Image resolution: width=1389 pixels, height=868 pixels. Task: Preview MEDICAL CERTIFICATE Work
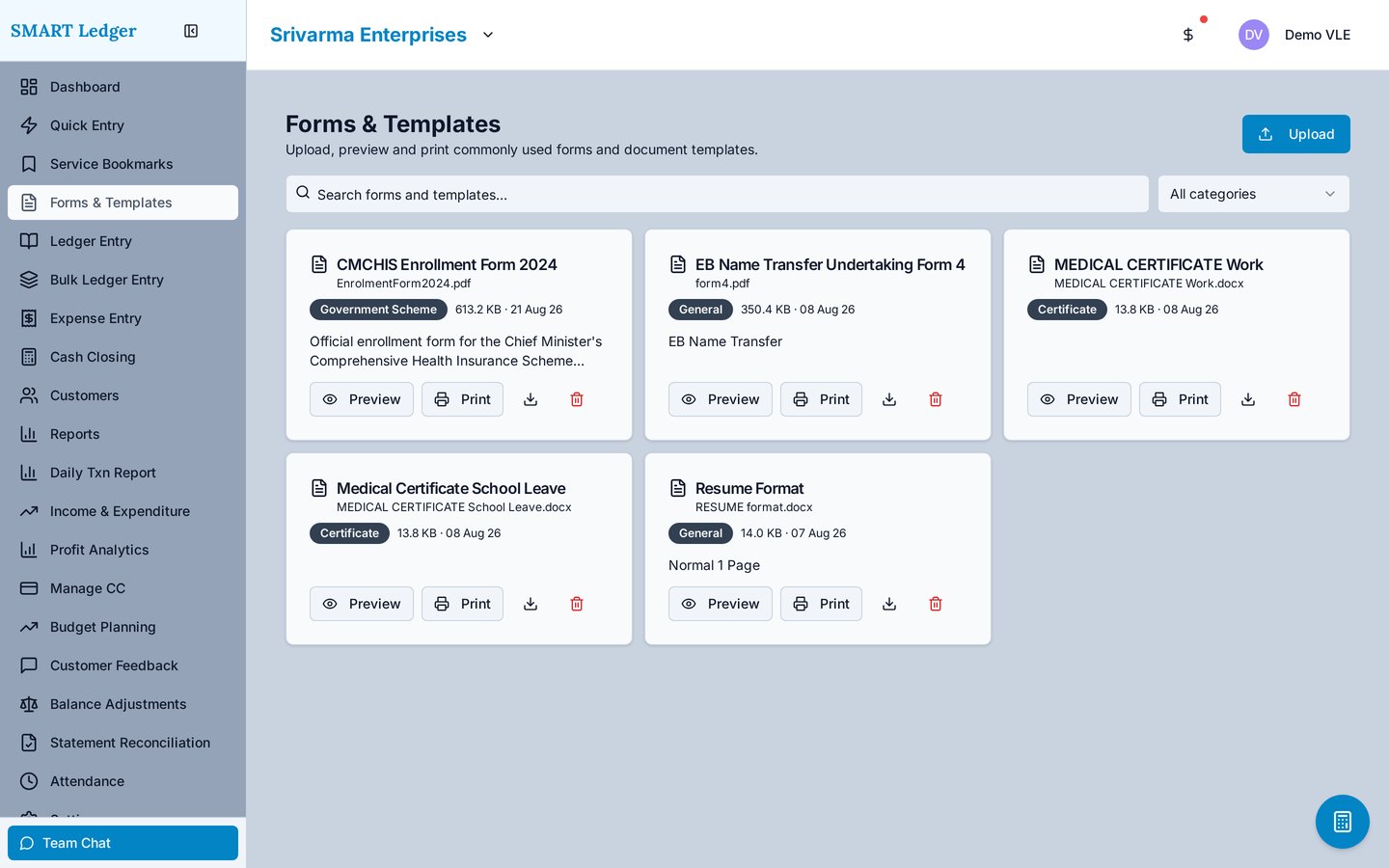(1079, 399)
